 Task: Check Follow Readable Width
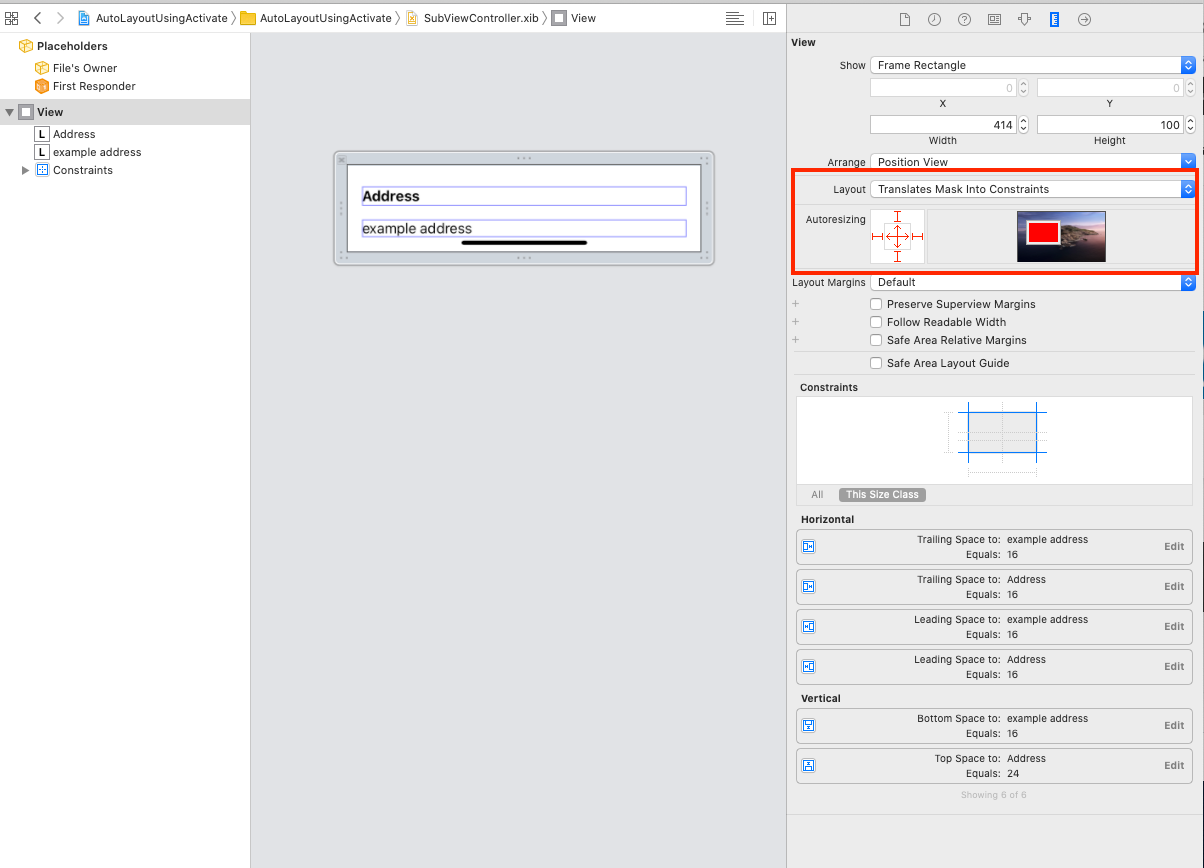(x=876, y=322)
